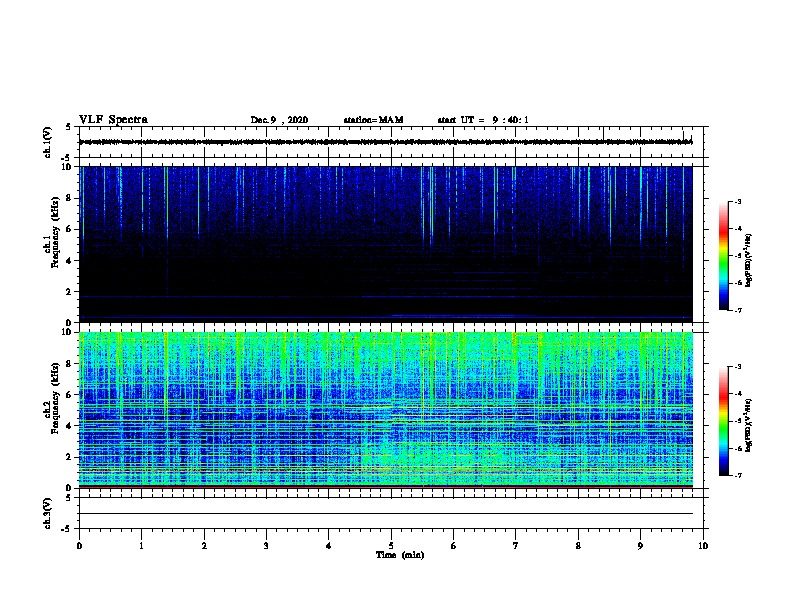792x612 pixels.
Task: Click the "VLF Spectra" title text
Action: (113, 120)
